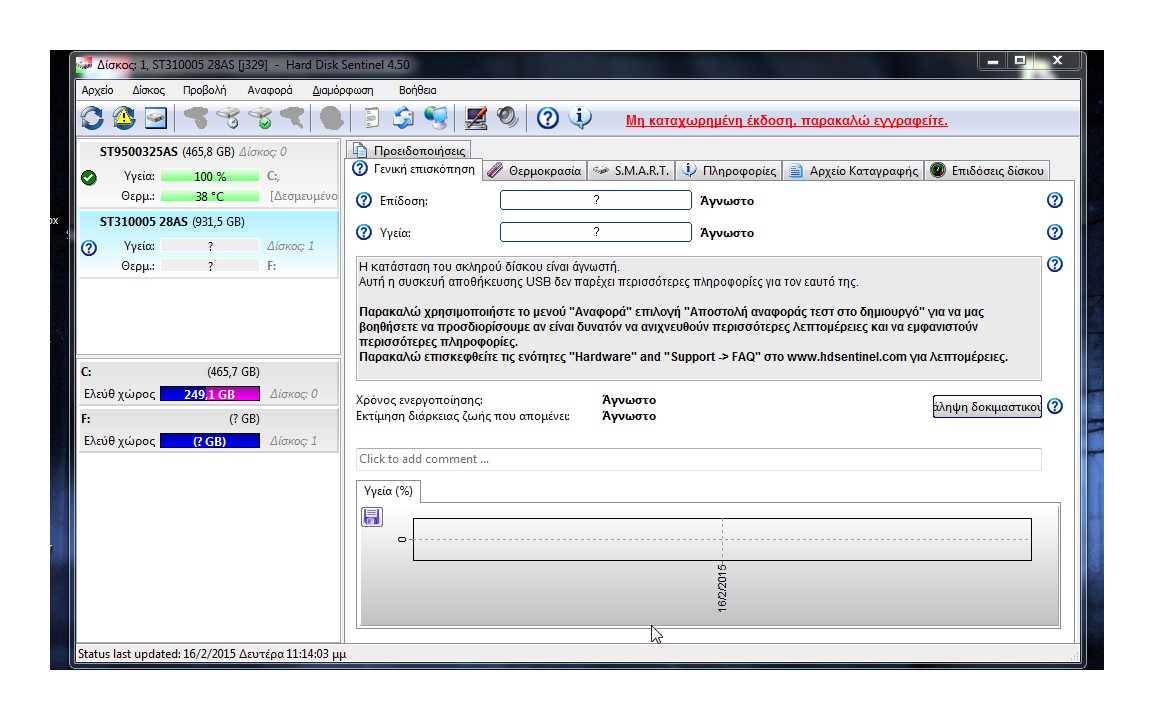1154x720 pixels.
Task: Open the Προβολή menu
Action: pyautogui.click(x=204, y=90)
